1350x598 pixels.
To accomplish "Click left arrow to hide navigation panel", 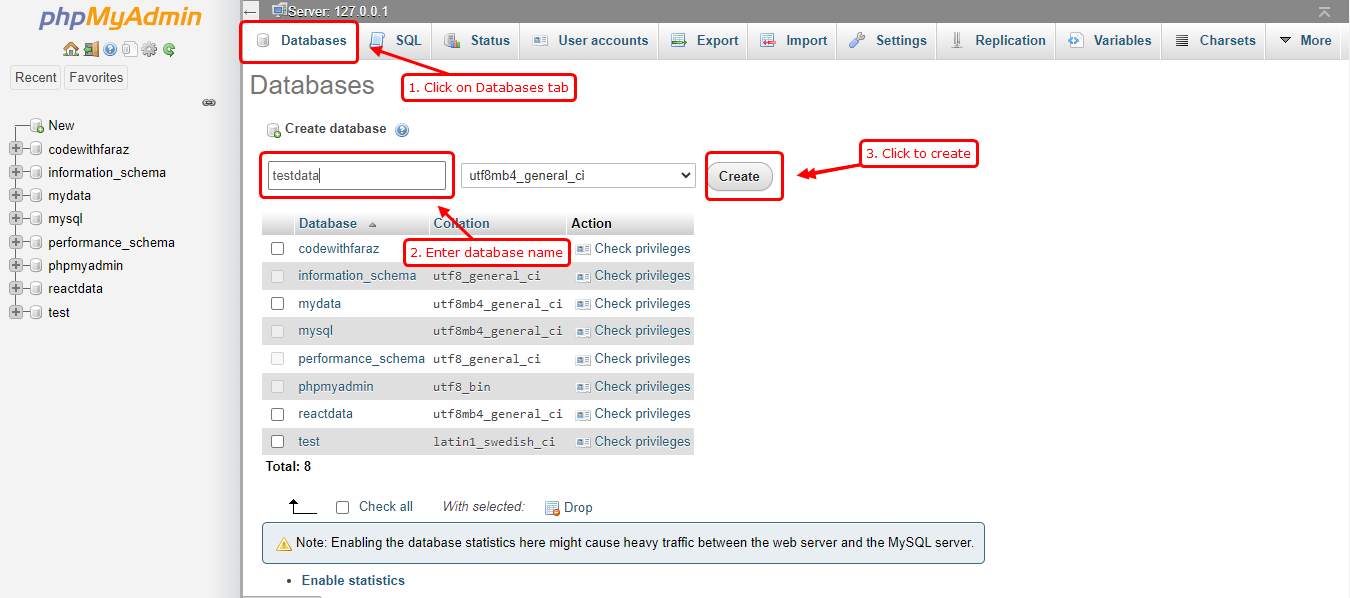I will (251, 12).
